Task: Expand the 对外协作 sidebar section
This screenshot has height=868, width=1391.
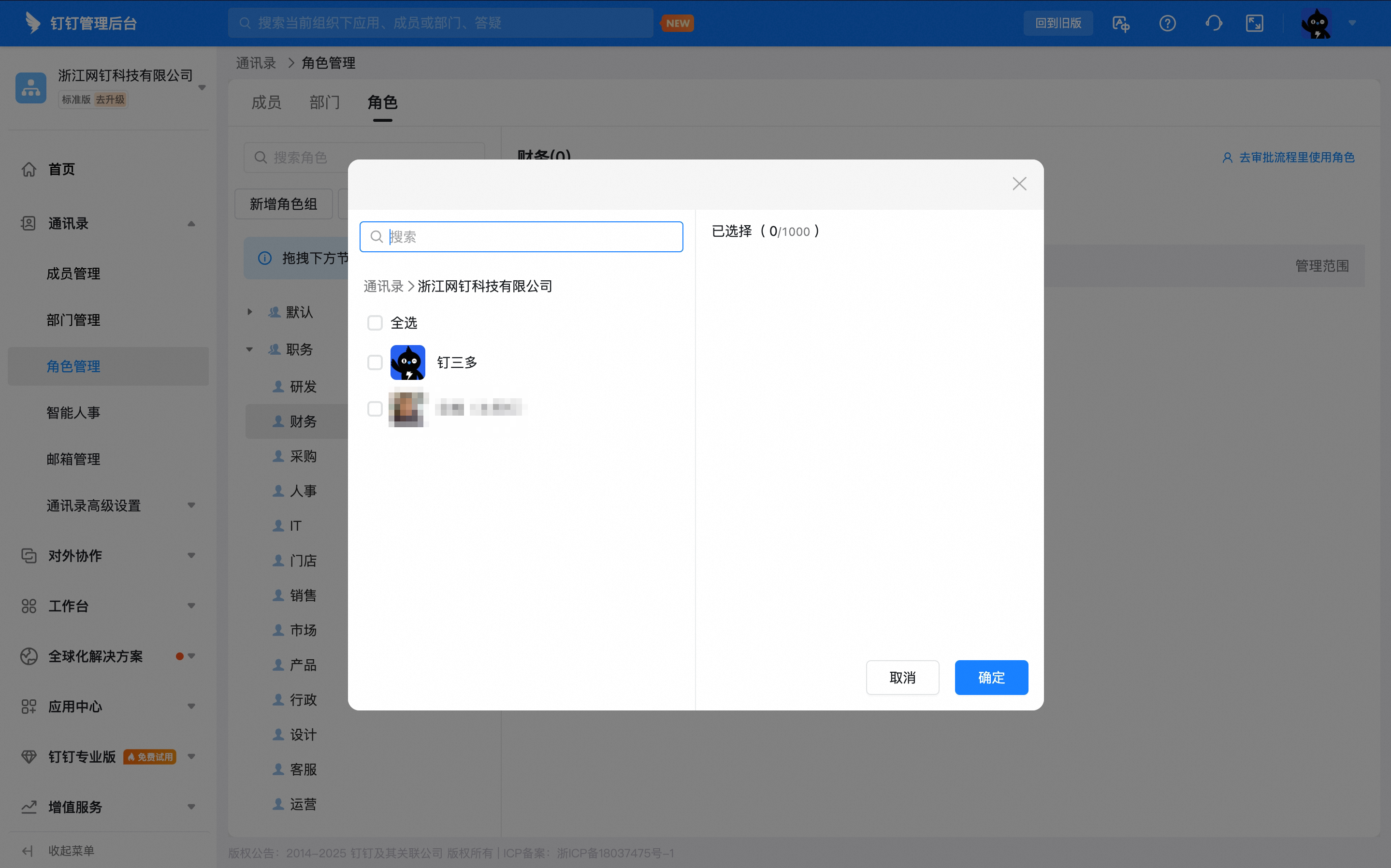Action: [x=191, y=555]
